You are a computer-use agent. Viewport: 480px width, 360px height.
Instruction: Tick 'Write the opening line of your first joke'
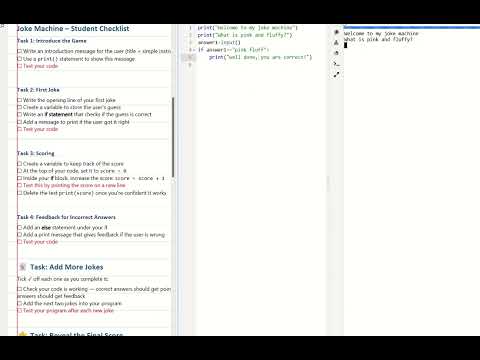tap(19, 100)
